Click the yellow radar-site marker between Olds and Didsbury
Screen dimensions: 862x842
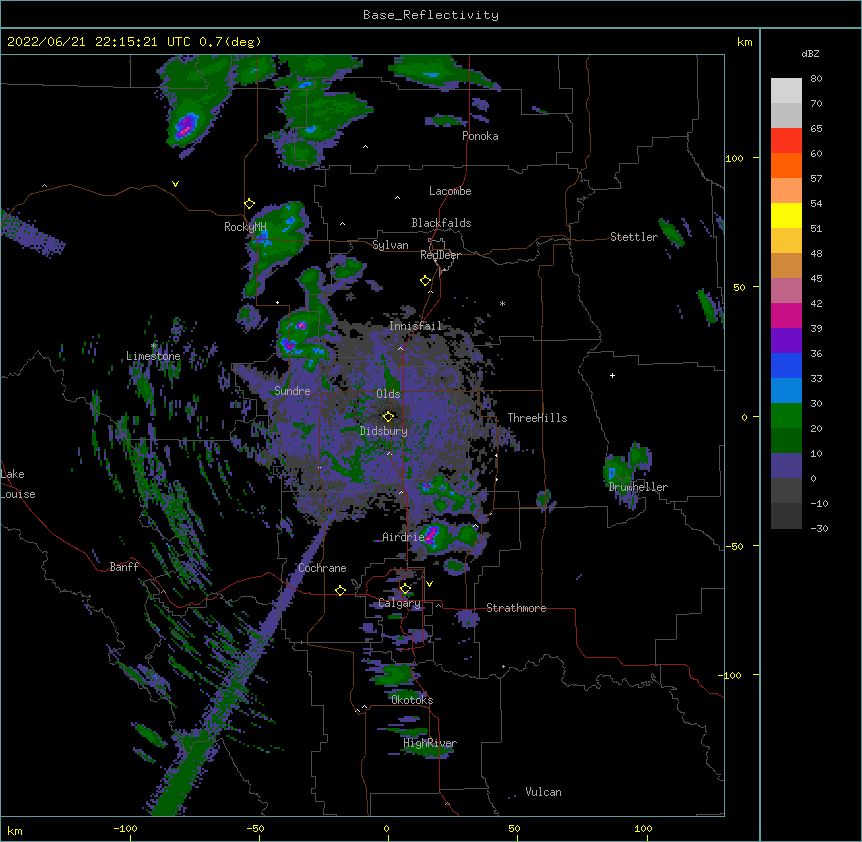point(389,416)
